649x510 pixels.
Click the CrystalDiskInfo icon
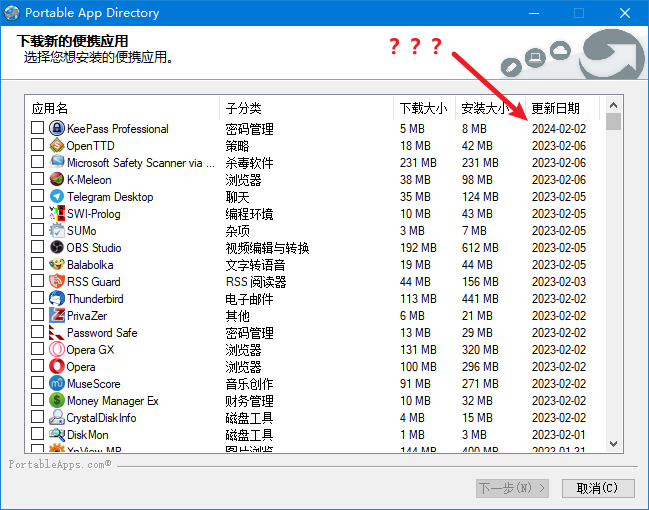pyautogui.click(x=57, y=418)
